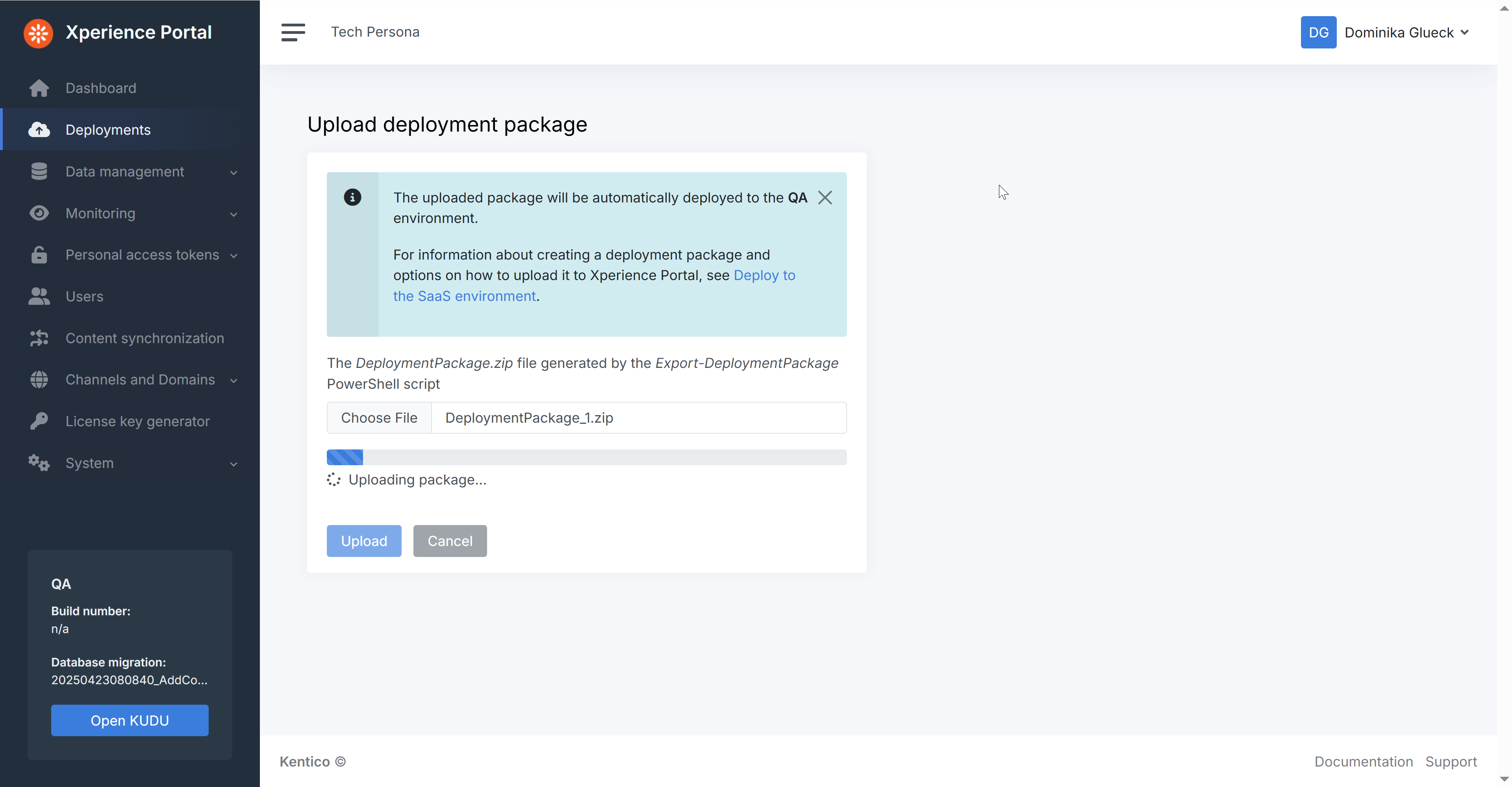The width and height of the screenshot is (1512, 787).
Task: Open the System menu item
Action: click(x=89, y=463)
